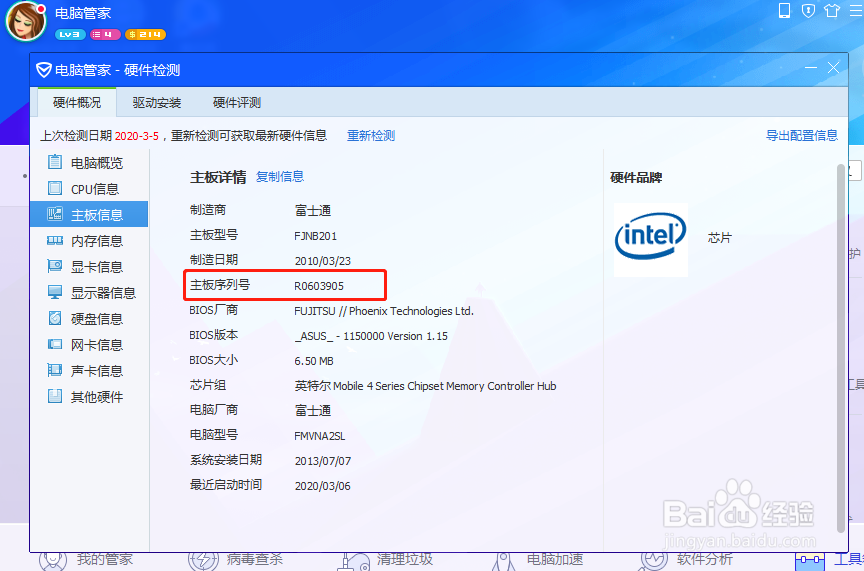
Task: Click the 主板信息 motherboard icon
Action: [55, 214]
